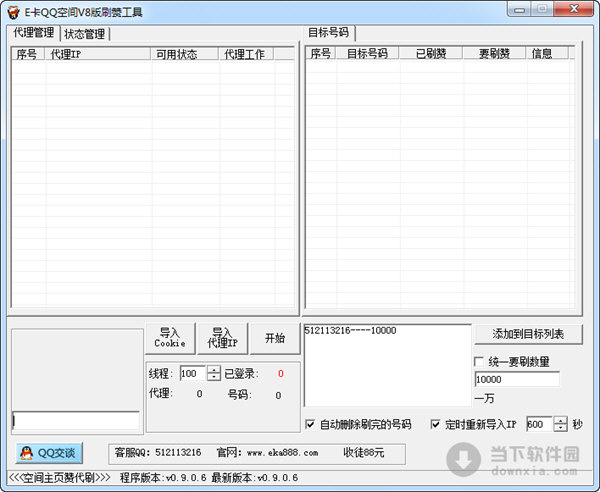The height and width of the screenshot is (492, 600).
Task: Click 最新版本:v0.9.0.6 status text
Action: tap(255, 477)
